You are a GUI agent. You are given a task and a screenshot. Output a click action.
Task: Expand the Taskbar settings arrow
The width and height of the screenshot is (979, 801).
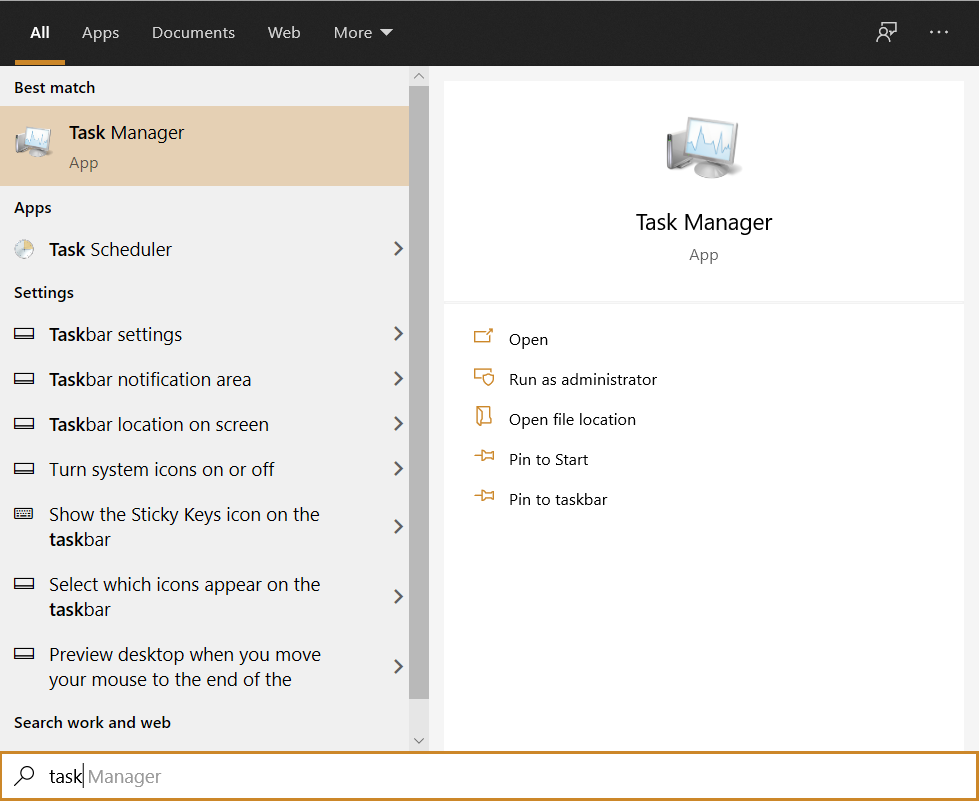(x=398, y=334)
